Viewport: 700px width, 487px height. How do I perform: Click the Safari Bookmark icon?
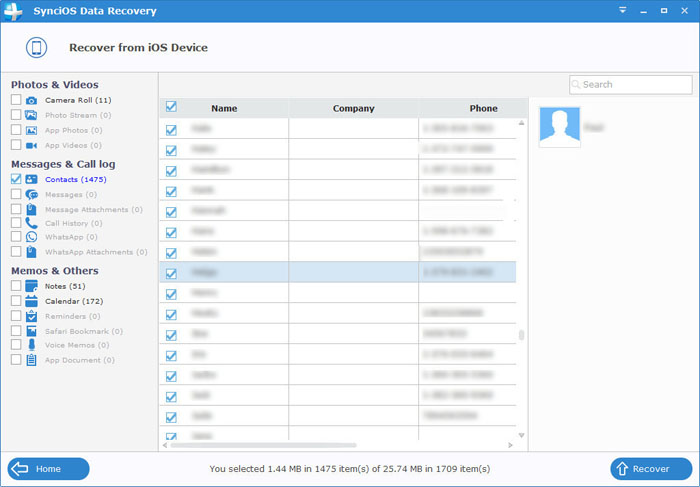pyautogui.click(x=31, y=331)
